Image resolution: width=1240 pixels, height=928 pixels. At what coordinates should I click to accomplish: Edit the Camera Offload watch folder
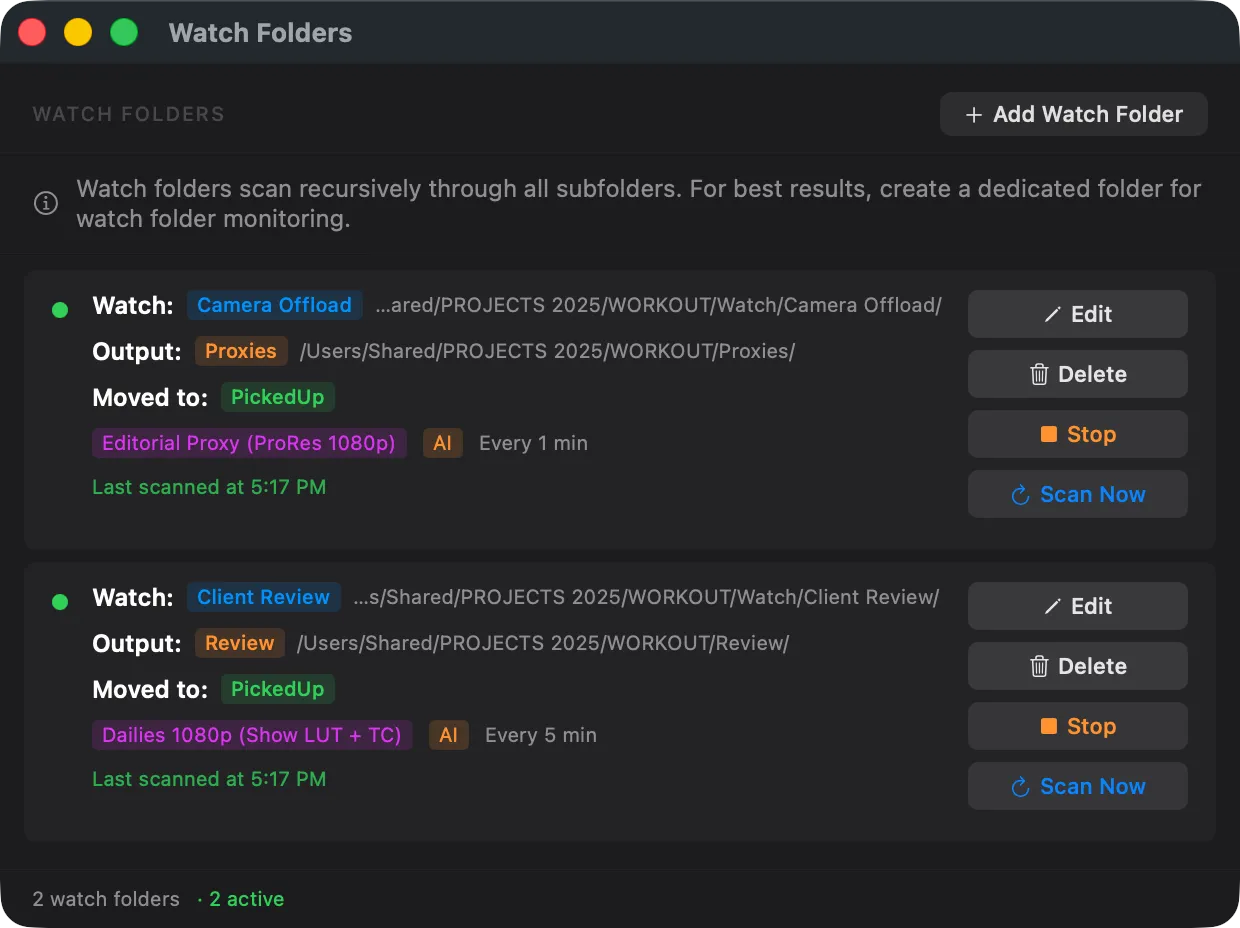[x=1077, y=314]
